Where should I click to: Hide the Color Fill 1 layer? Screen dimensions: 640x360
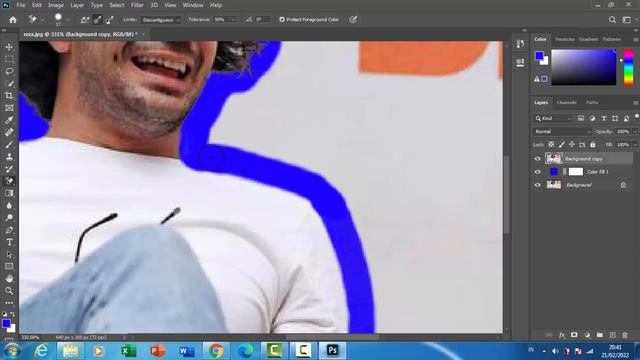point(537,172)
